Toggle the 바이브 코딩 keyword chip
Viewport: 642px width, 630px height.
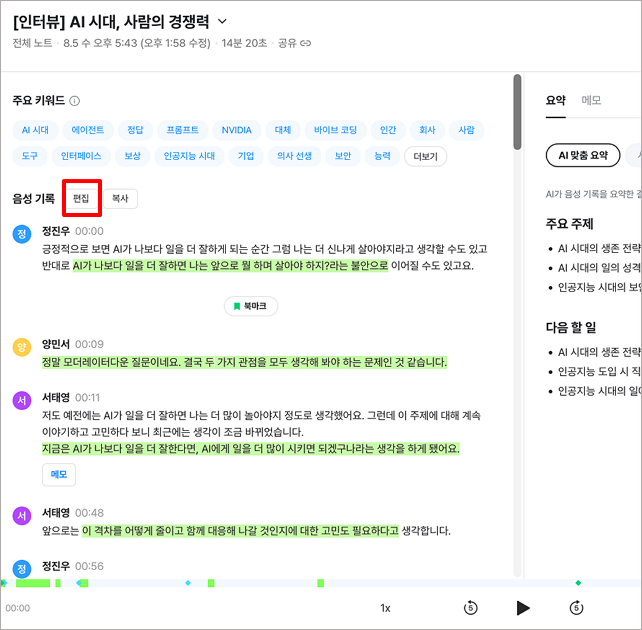(x=335, y=130)
